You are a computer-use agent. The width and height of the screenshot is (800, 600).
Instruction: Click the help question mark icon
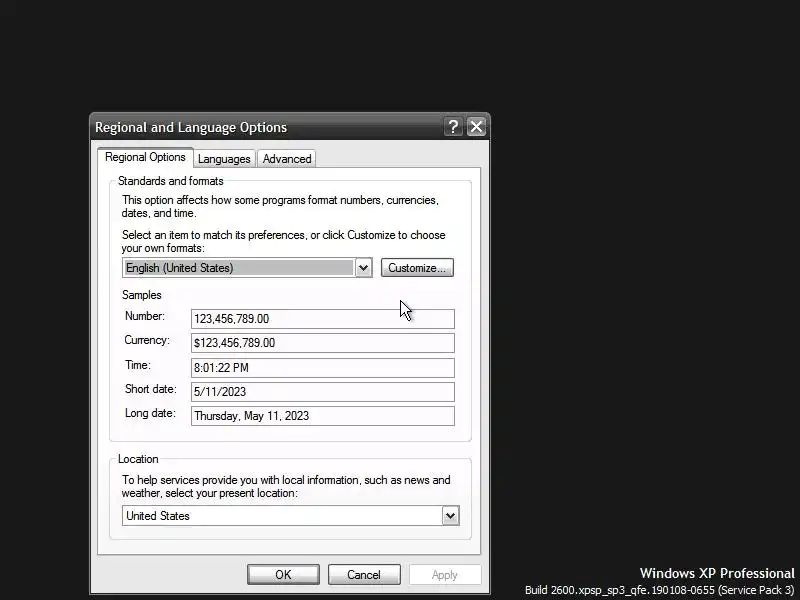click(453, 127)
